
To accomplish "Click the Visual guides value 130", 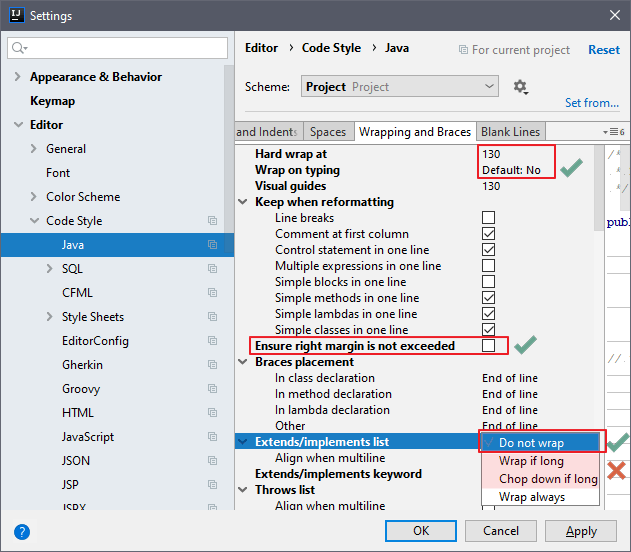I will 491,186.
